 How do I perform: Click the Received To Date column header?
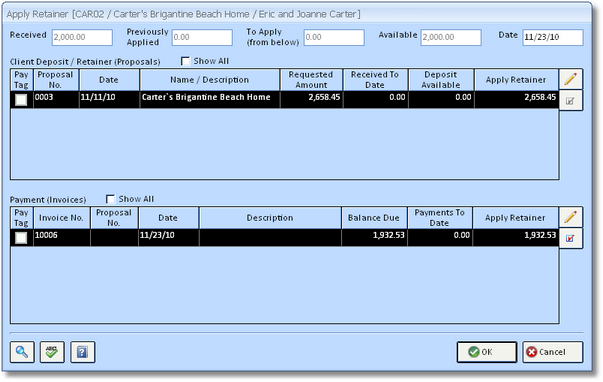click(x=375, y=80)
